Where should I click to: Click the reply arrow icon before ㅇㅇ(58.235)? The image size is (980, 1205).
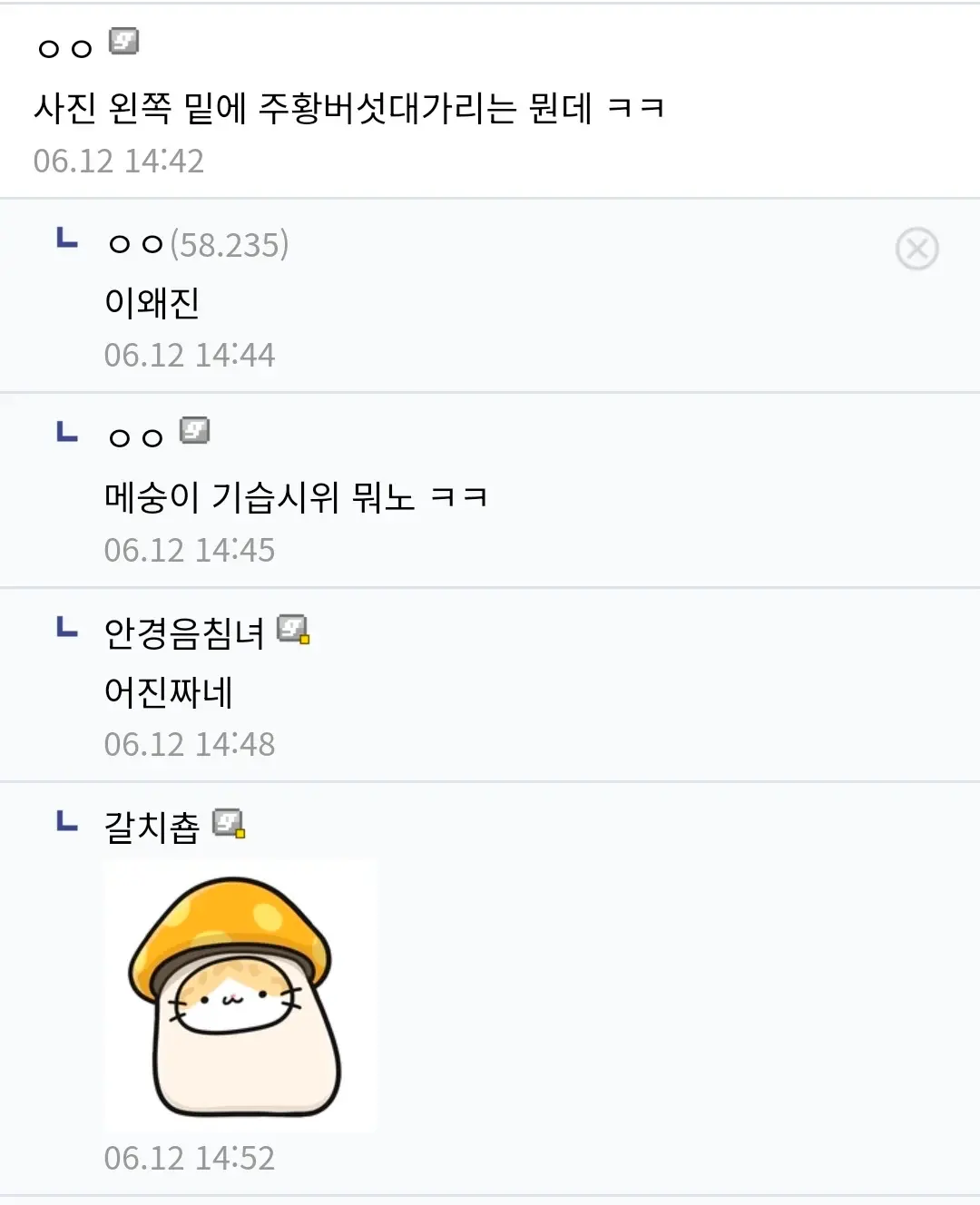67,239
